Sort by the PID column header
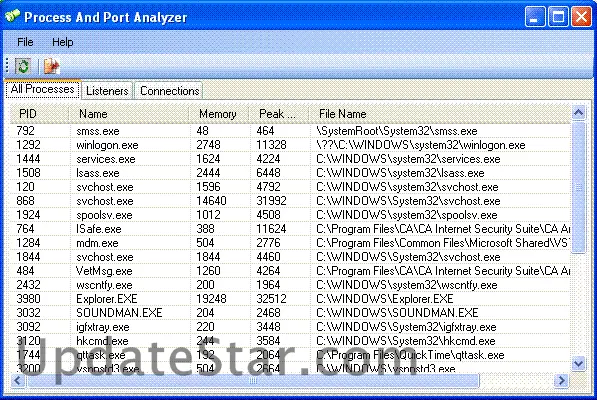Viewport: 597px width, 400px height. click(40, 114)
